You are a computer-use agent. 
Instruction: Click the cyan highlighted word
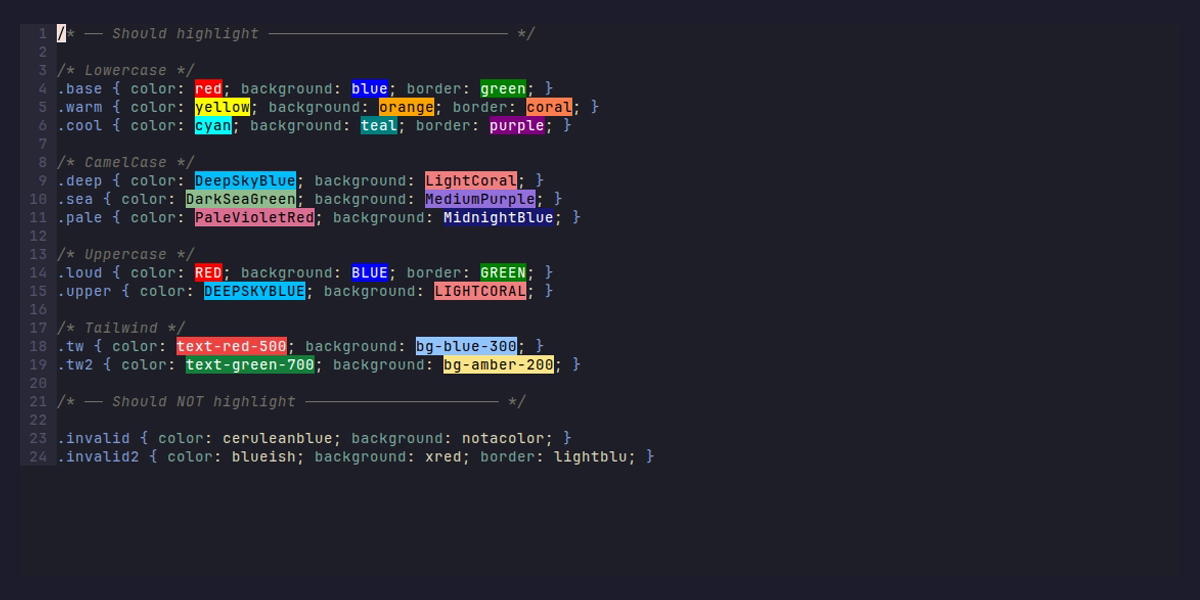(x=213, y=126)
